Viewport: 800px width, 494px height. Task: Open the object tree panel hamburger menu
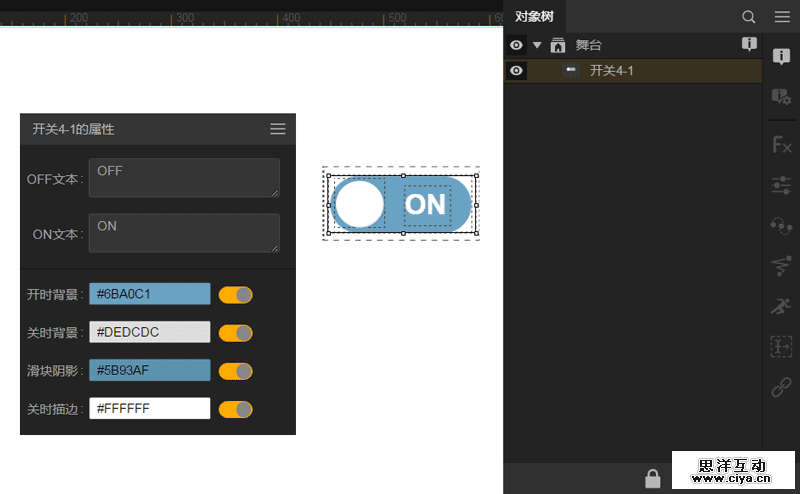pyautogui.click(x=782, y=17)
